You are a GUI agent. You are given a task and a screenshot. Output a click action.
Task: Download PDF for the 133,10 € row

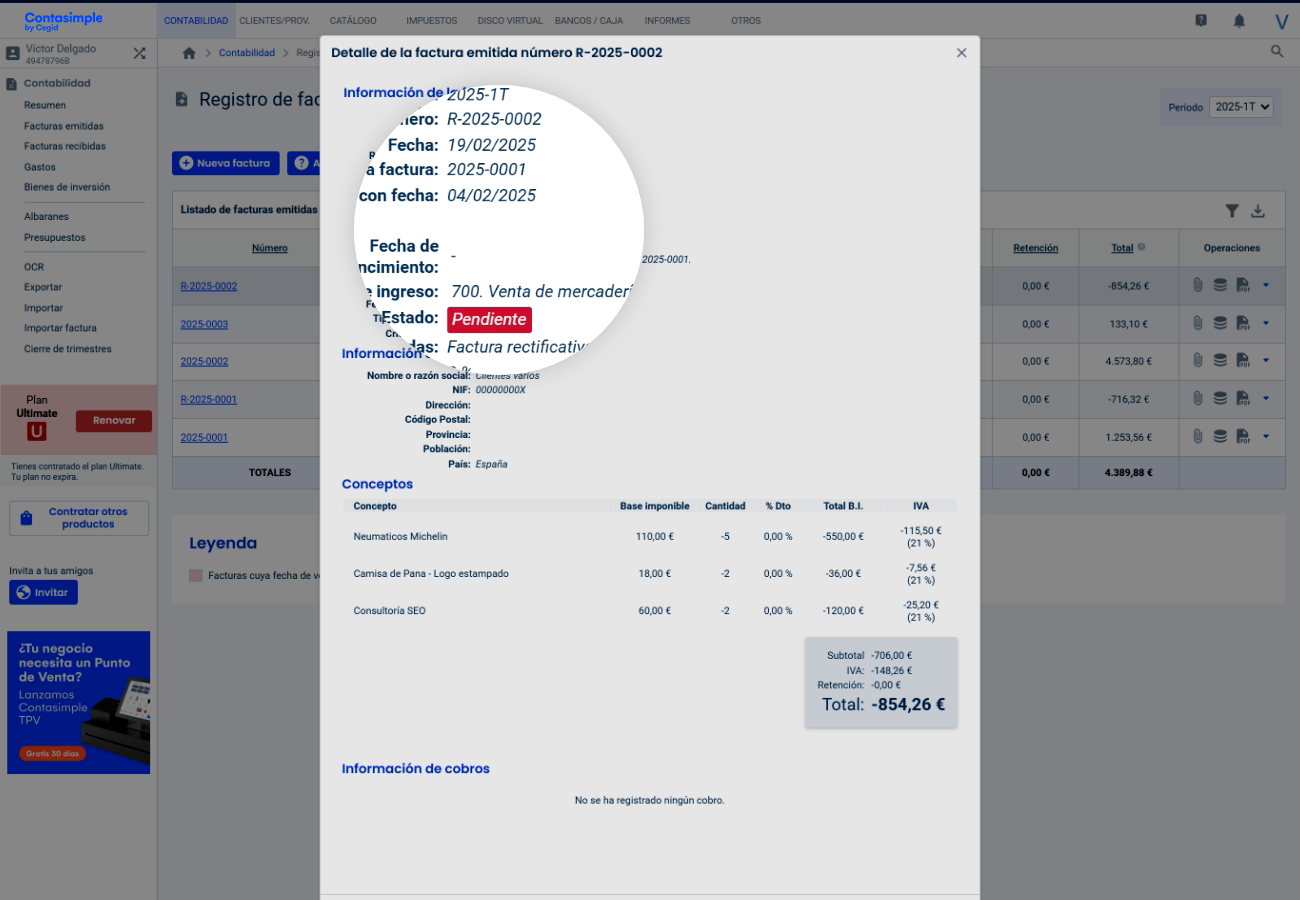coord(1243,323)
